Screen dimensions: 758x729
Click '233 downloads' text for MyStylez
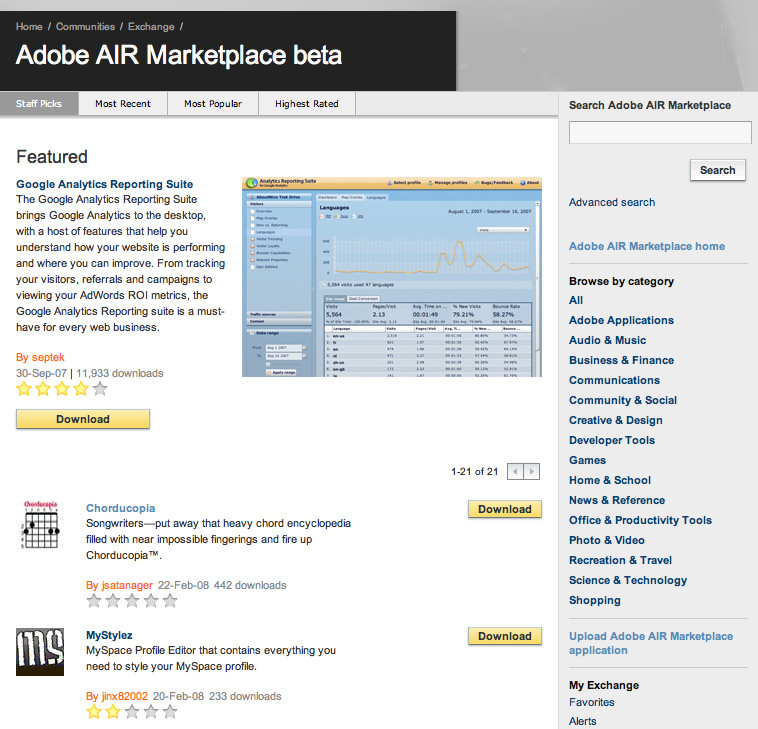click(x=245, y=696)
